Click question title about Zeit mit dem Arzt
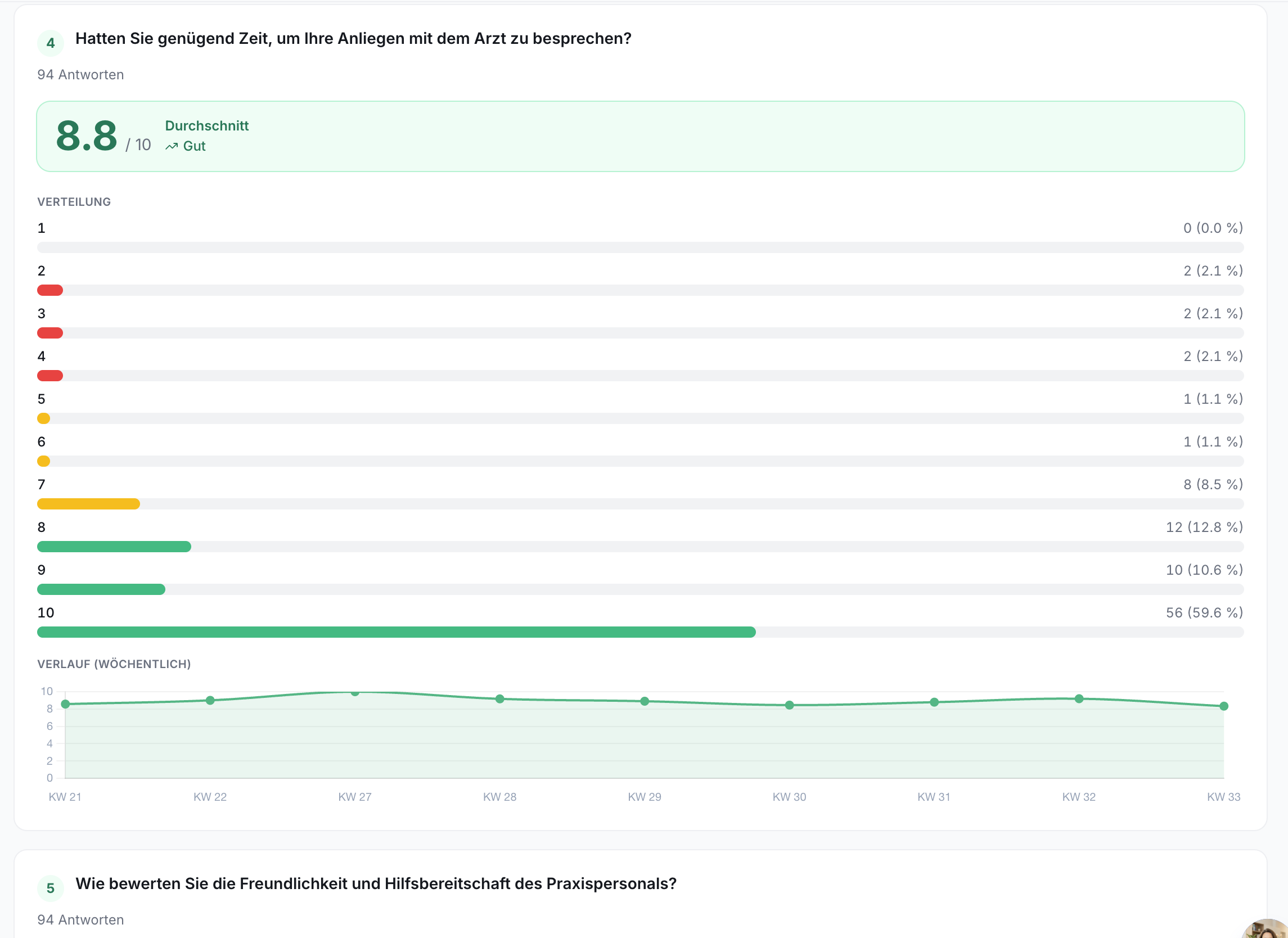 [x=353, y=39]
